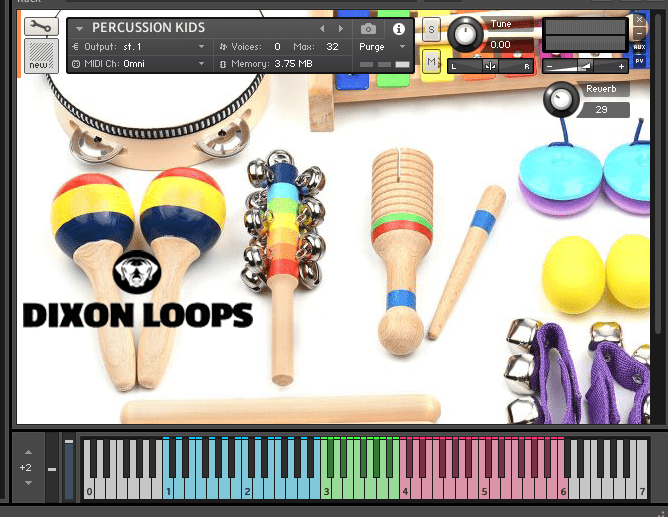668x517 pixels.
Task: Click the instrument info icon
Action: (x=399, y=29)
